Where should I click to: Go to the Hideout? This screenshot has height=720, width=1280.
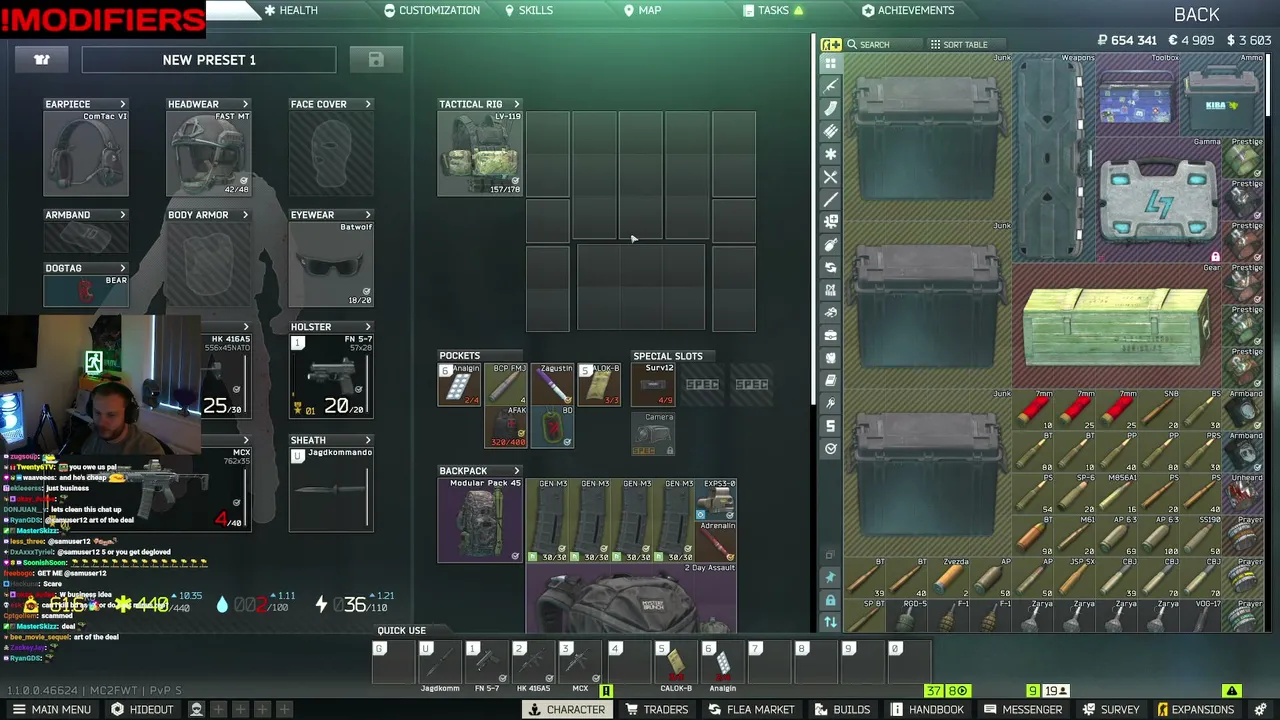[142, 709]
